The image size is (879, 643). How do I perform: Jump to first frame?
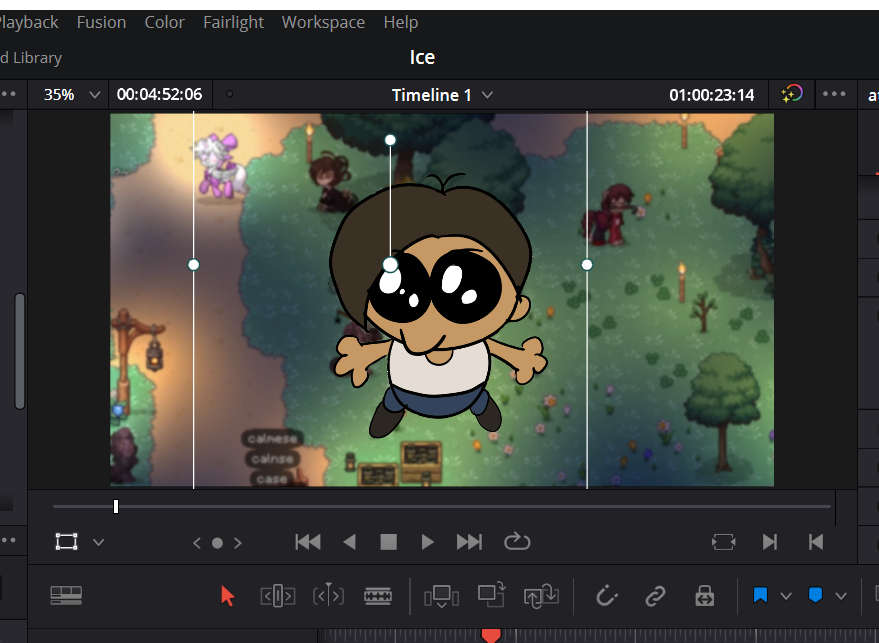click(308, 542)
